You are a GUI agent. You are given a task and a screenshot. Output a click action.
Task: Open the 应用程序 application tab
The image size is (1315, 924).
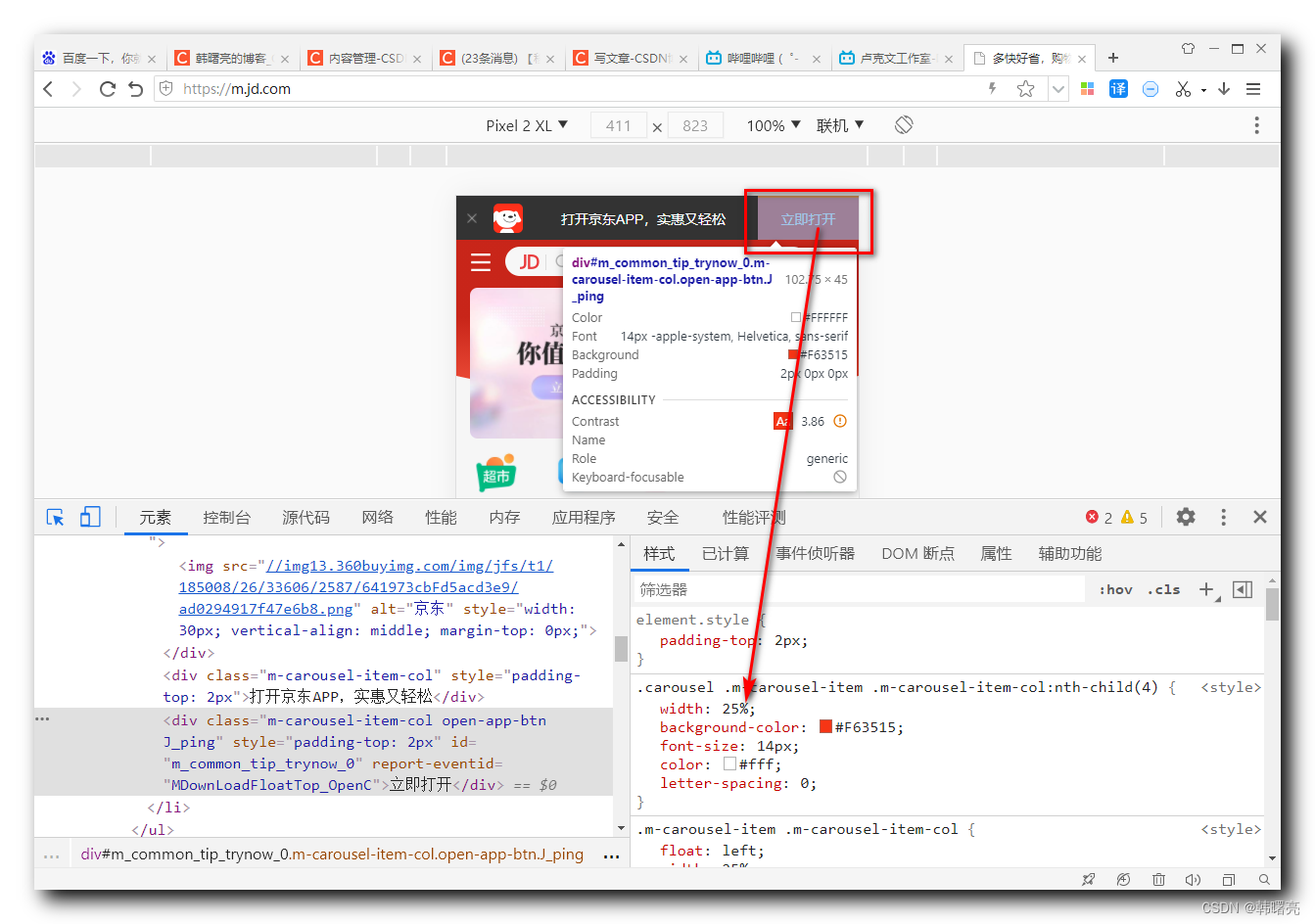click(584, 518)
